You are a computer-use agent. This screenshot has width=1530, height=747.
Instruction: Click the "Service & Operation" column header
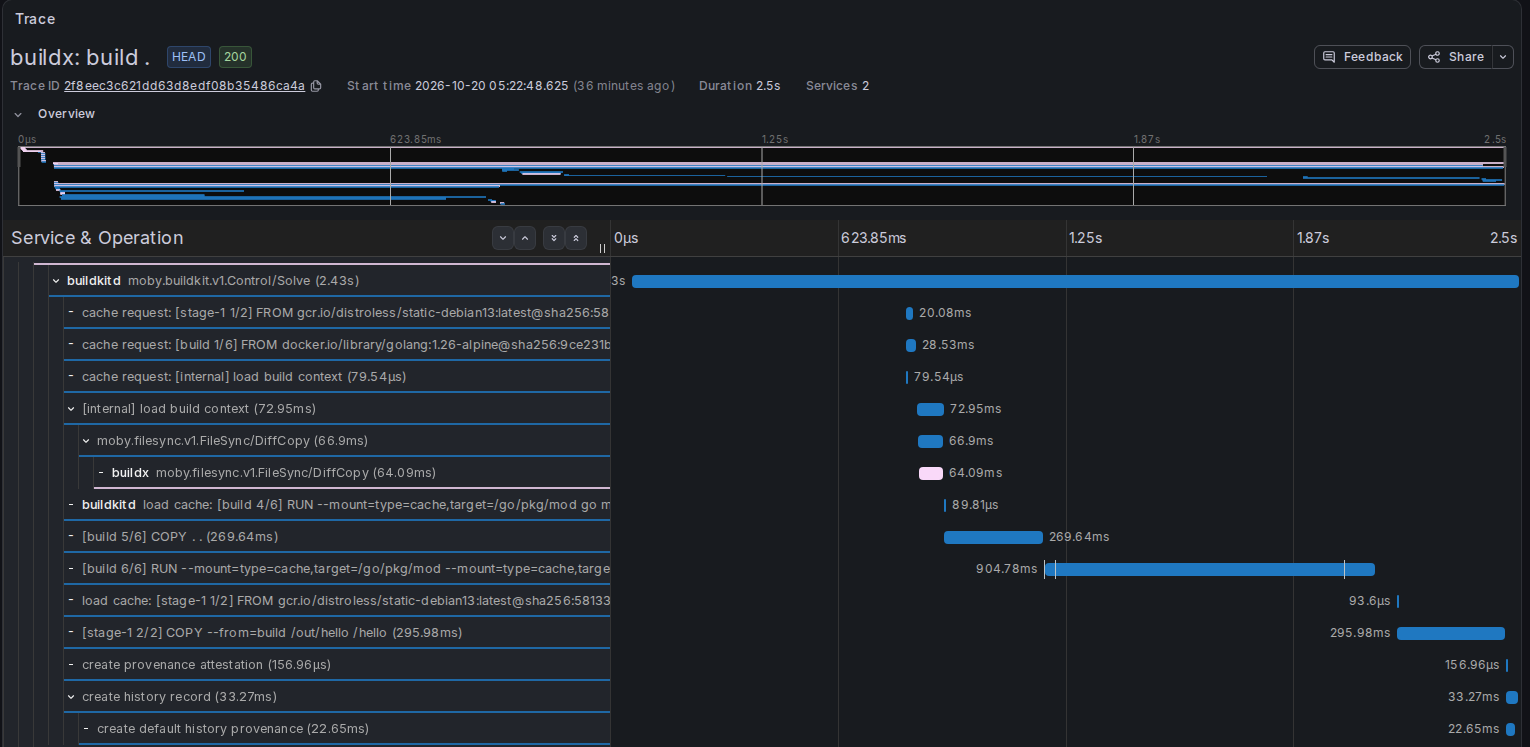(97, 238)
